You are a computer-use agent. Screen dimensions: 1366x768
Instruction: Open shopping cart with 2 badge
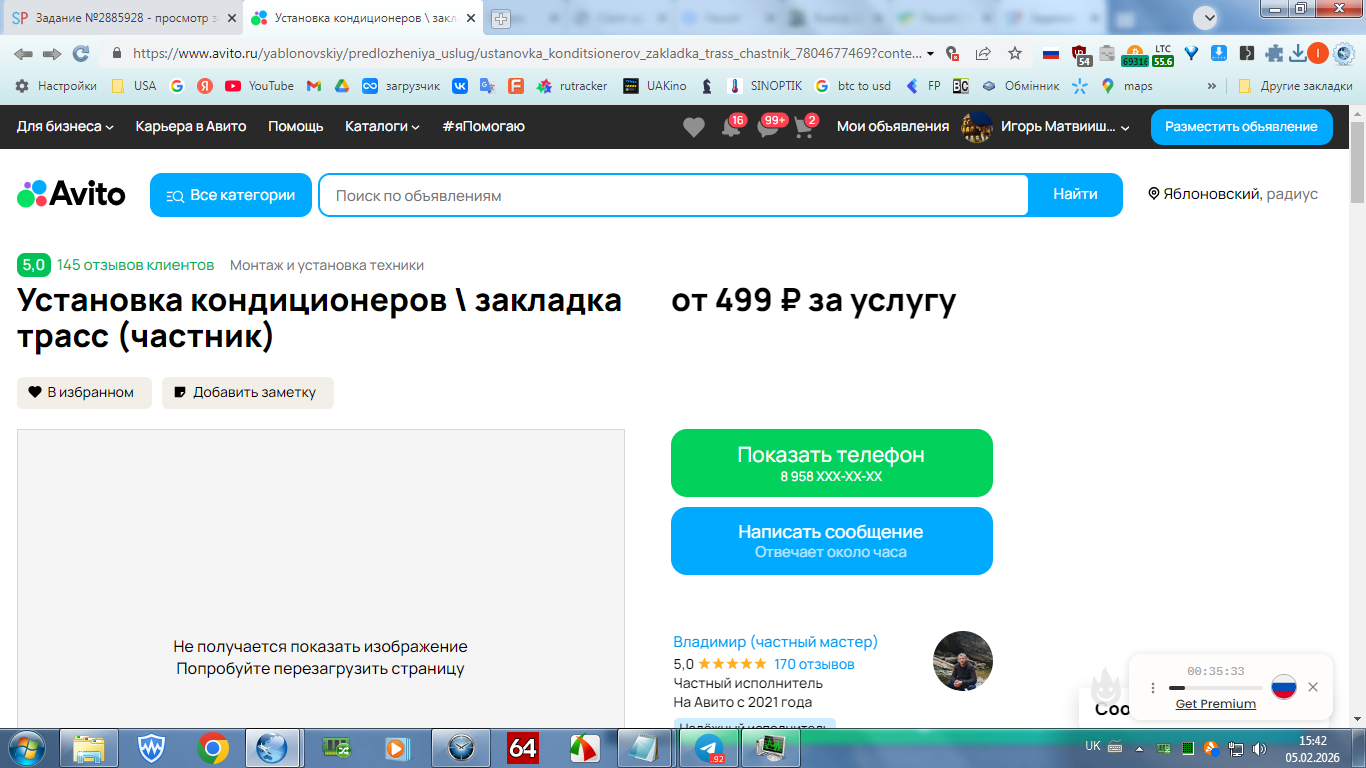click(x=804, y=127)
